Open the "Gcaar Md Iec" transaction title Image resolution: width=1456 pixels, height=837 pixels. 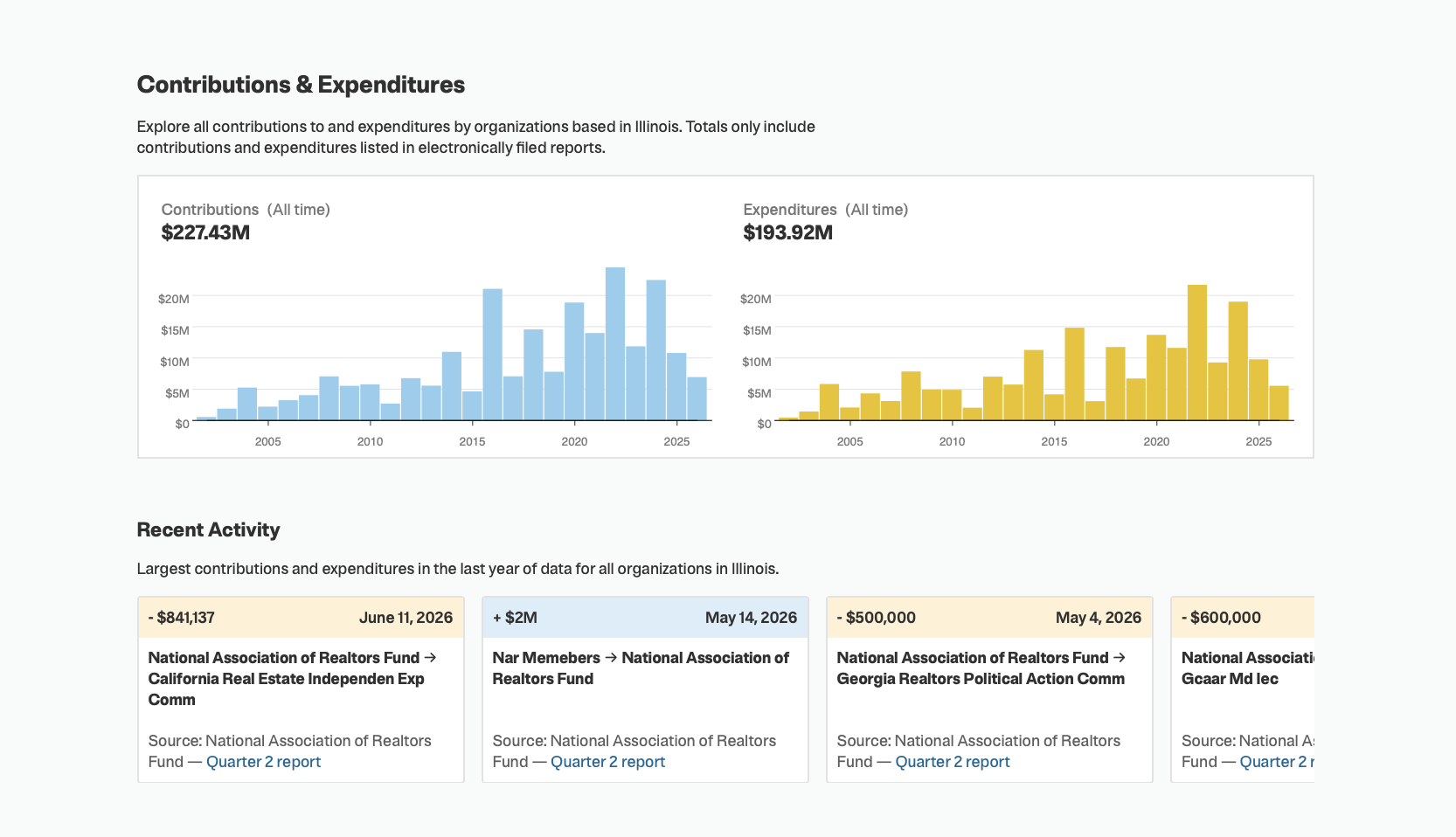1248,668
